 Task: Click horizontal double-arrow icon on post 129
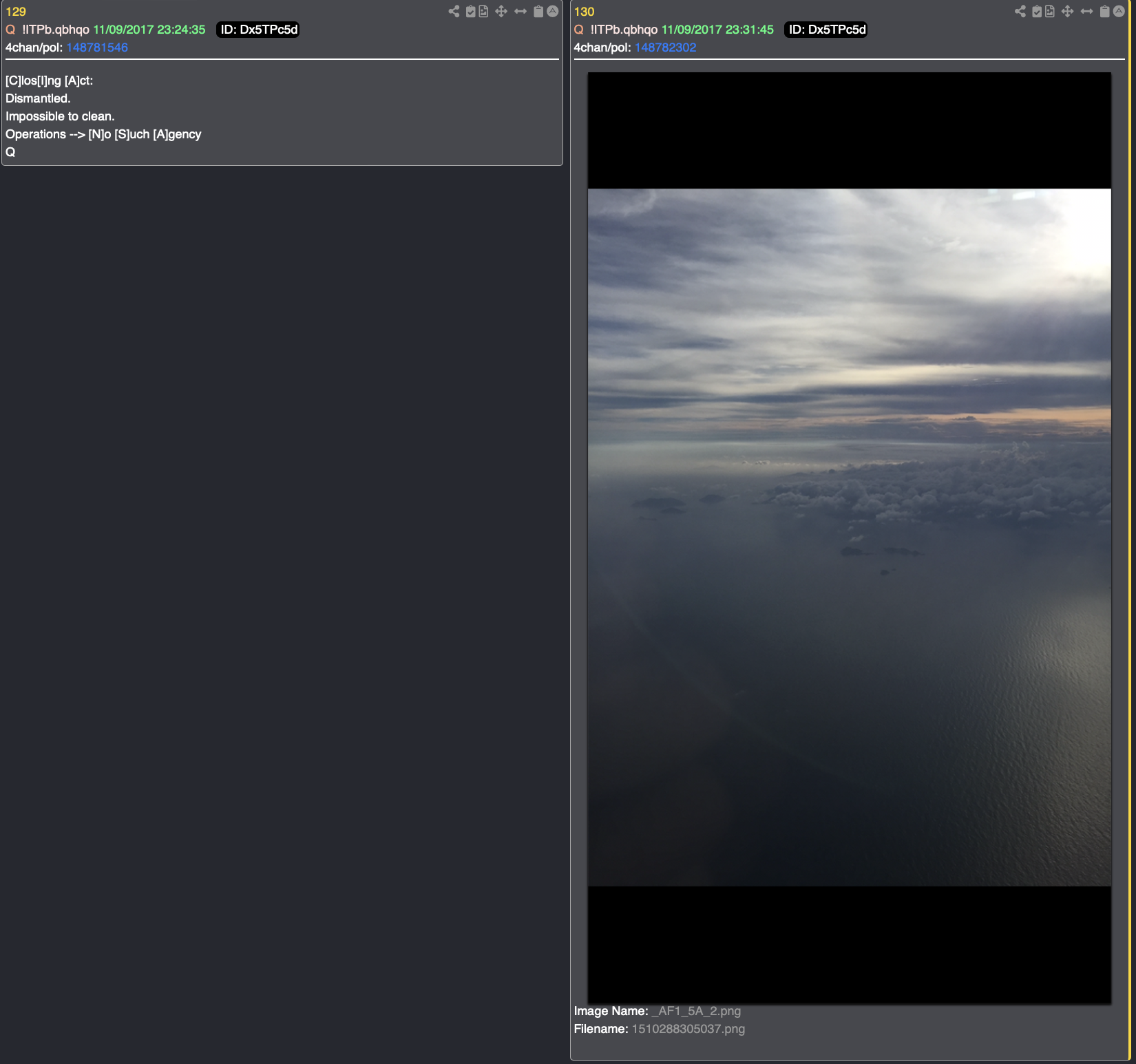(520, 11)
